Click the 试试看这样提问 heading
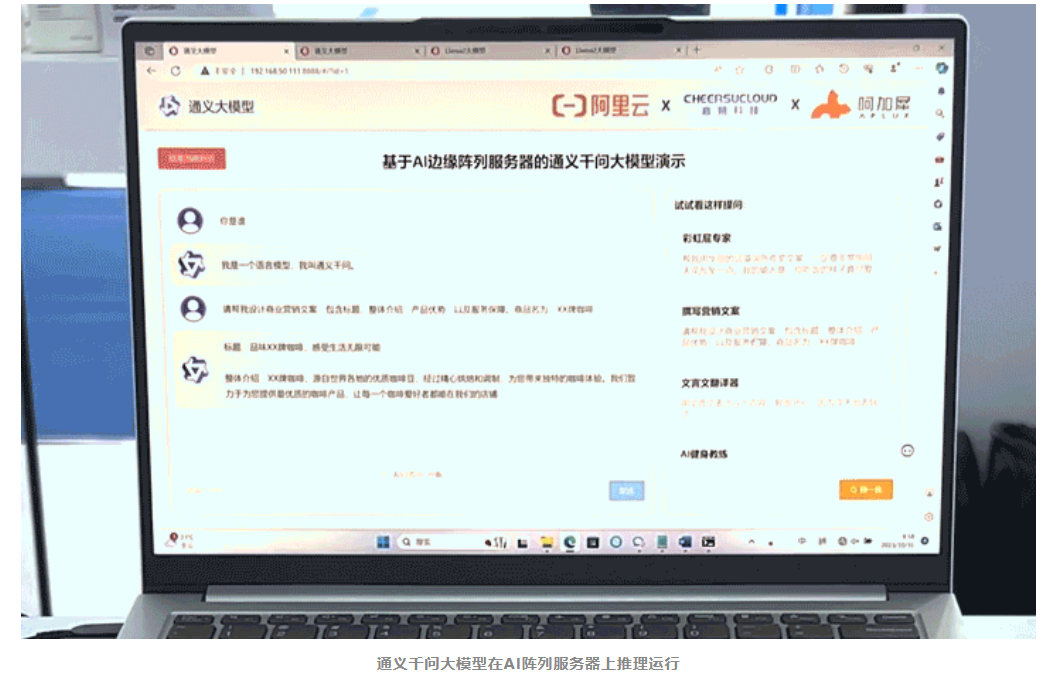This screenshot has width=1060, height=679. pos(708,205)
